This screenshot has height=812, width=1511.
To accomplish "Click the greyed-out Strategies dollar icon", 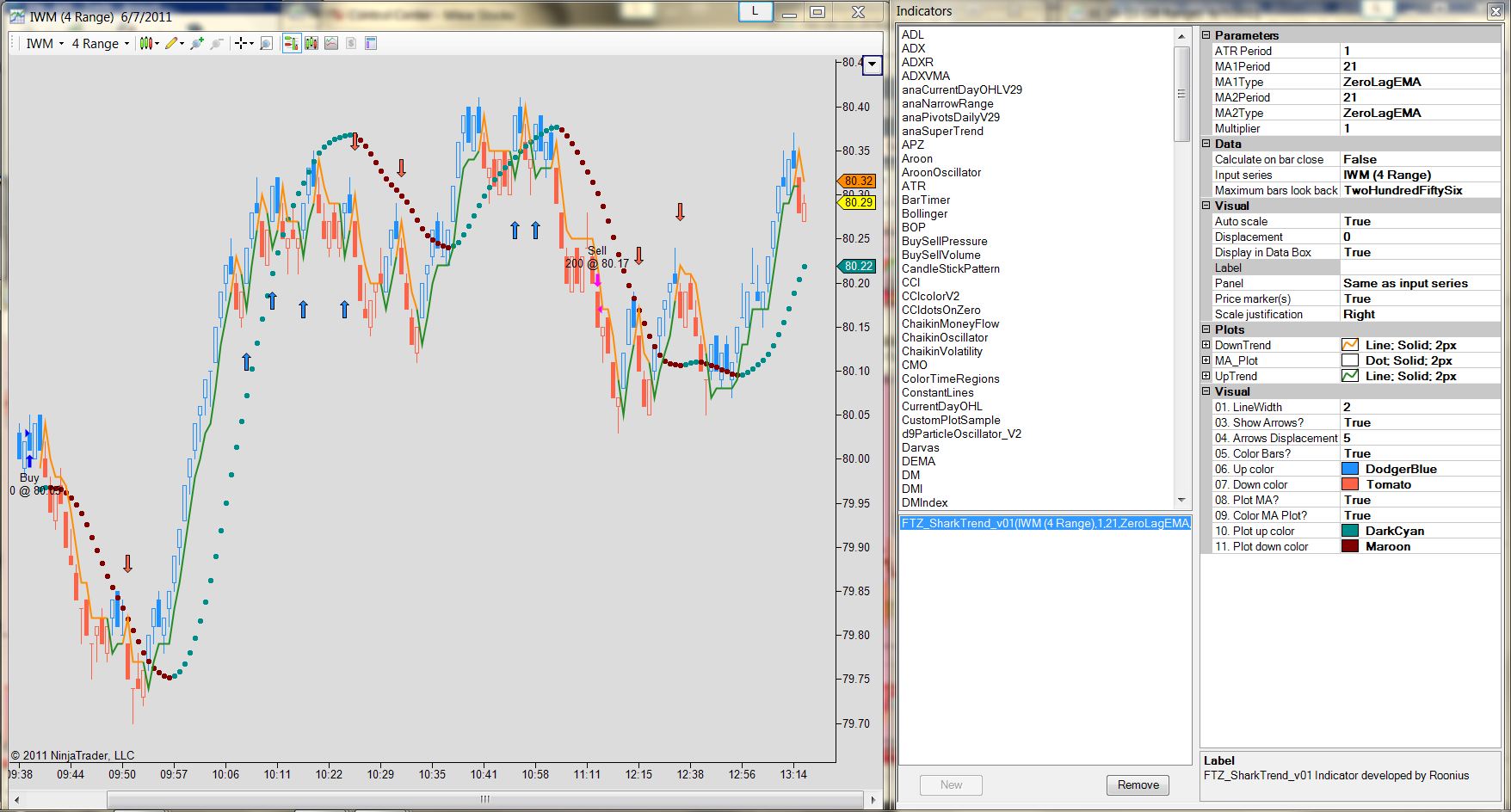I will point(351,44).
